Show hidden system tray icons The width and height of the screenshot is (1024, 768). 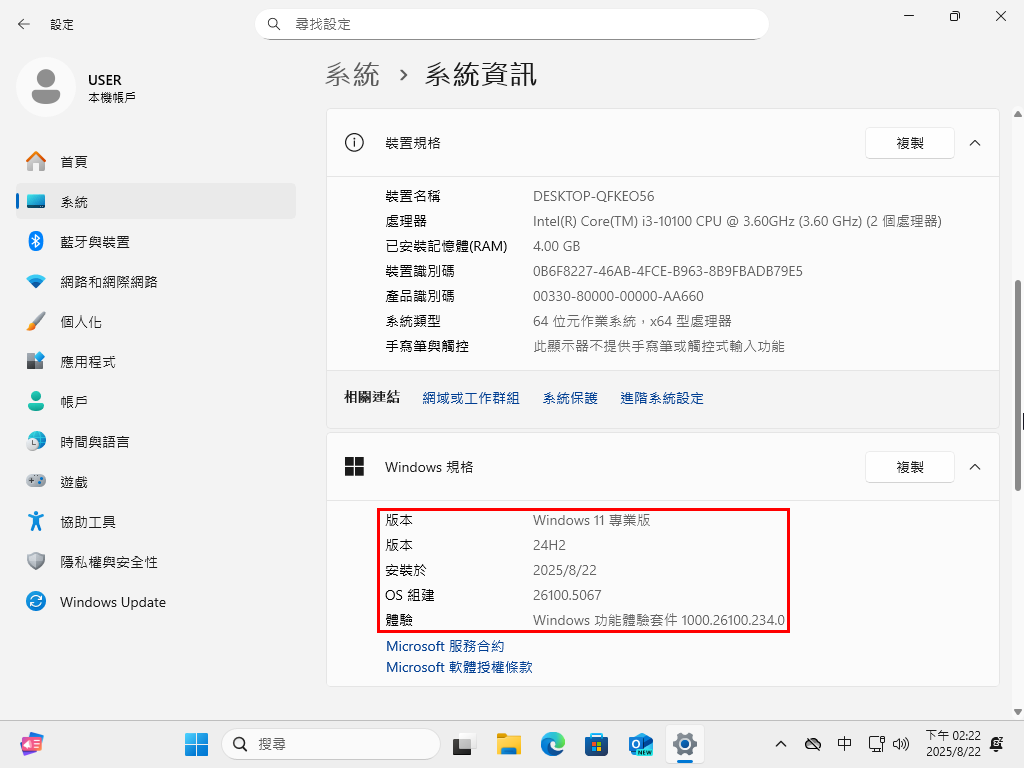point(783,744)
